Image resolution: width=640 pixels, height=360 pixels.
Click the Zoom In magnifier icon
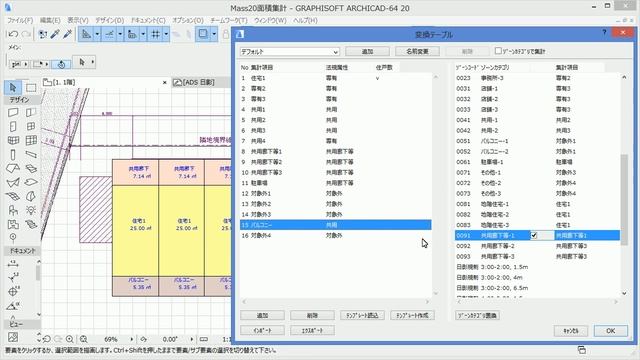pos(69,339)
